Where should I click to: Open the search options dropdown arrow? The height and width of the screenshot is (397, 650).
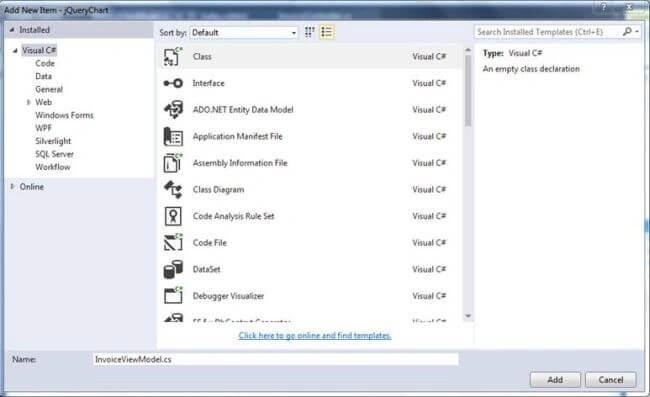click(x=637, y=31)
